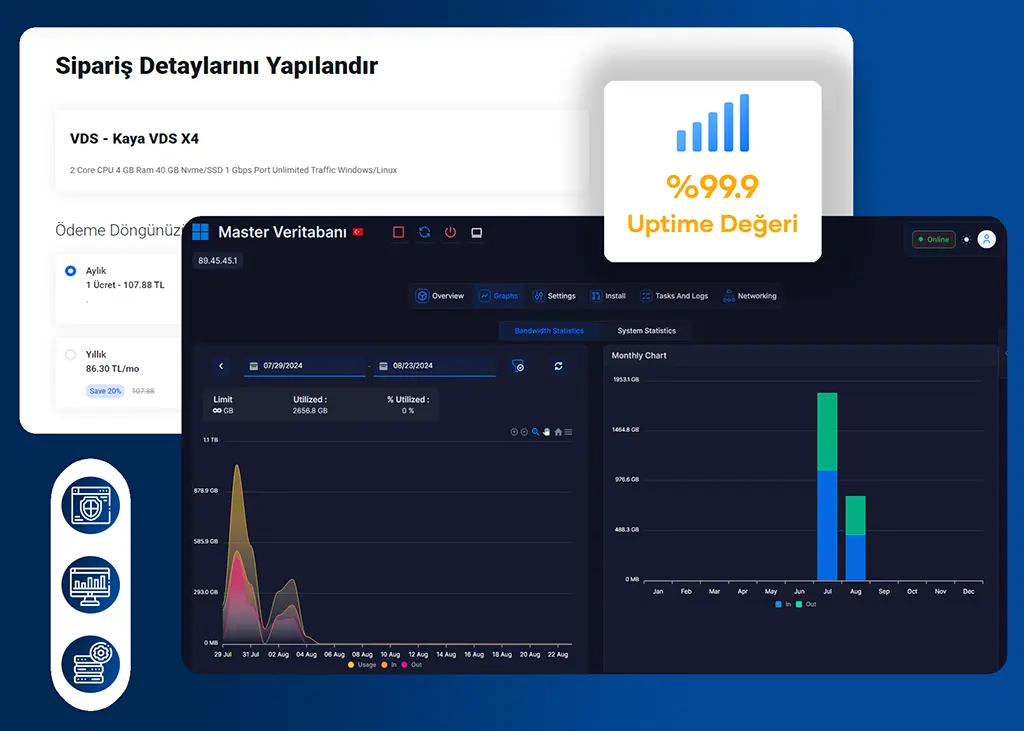Open the end date 08/23/2024 picker
The width and height of the screenshot is (1024, 731).
[x=434, y=366]
